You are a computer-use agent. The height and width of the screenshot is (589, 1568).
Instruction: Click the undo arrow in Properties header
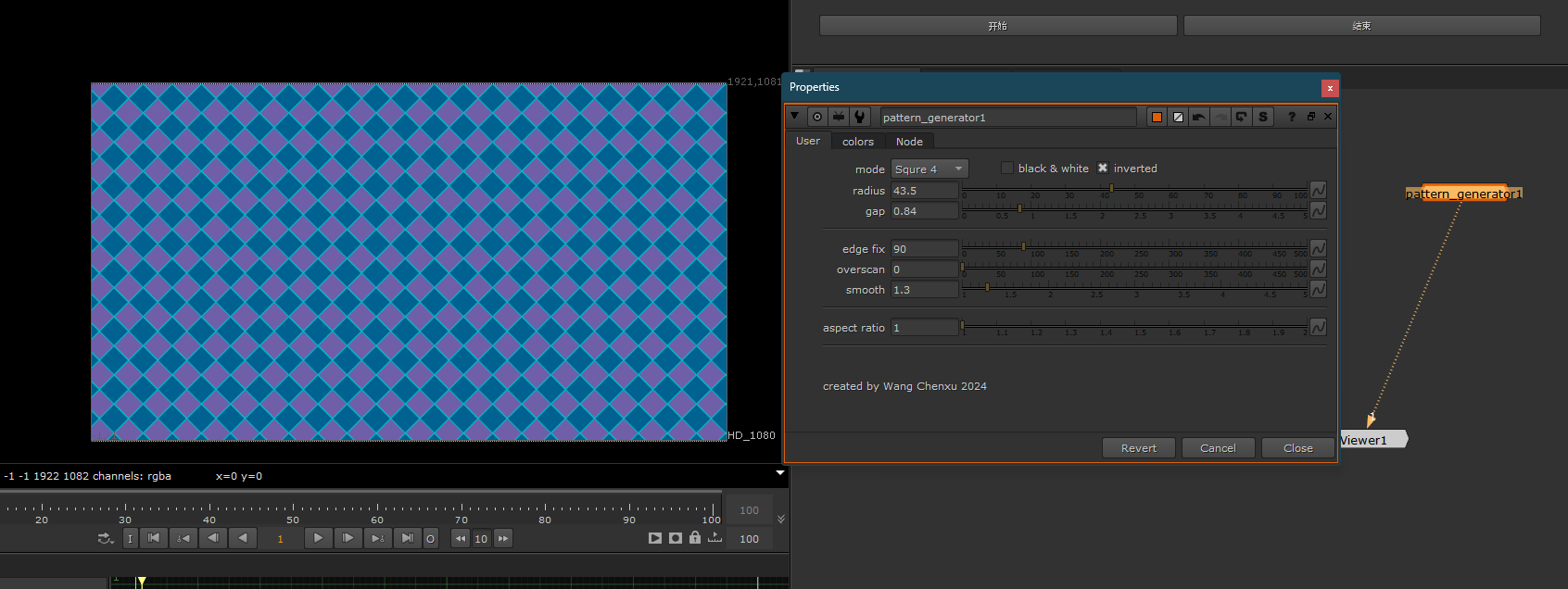coord(1199,117)
